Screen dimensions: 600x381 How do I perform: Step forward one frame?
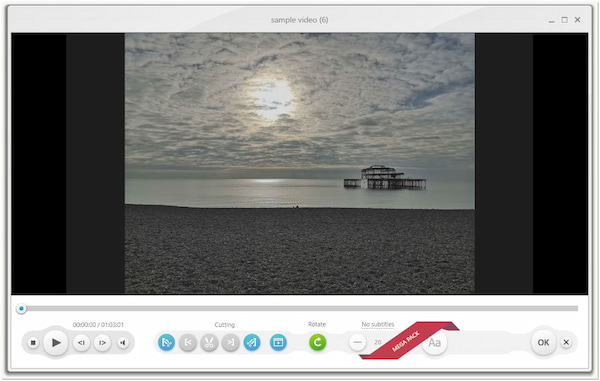tap(102, 342)
